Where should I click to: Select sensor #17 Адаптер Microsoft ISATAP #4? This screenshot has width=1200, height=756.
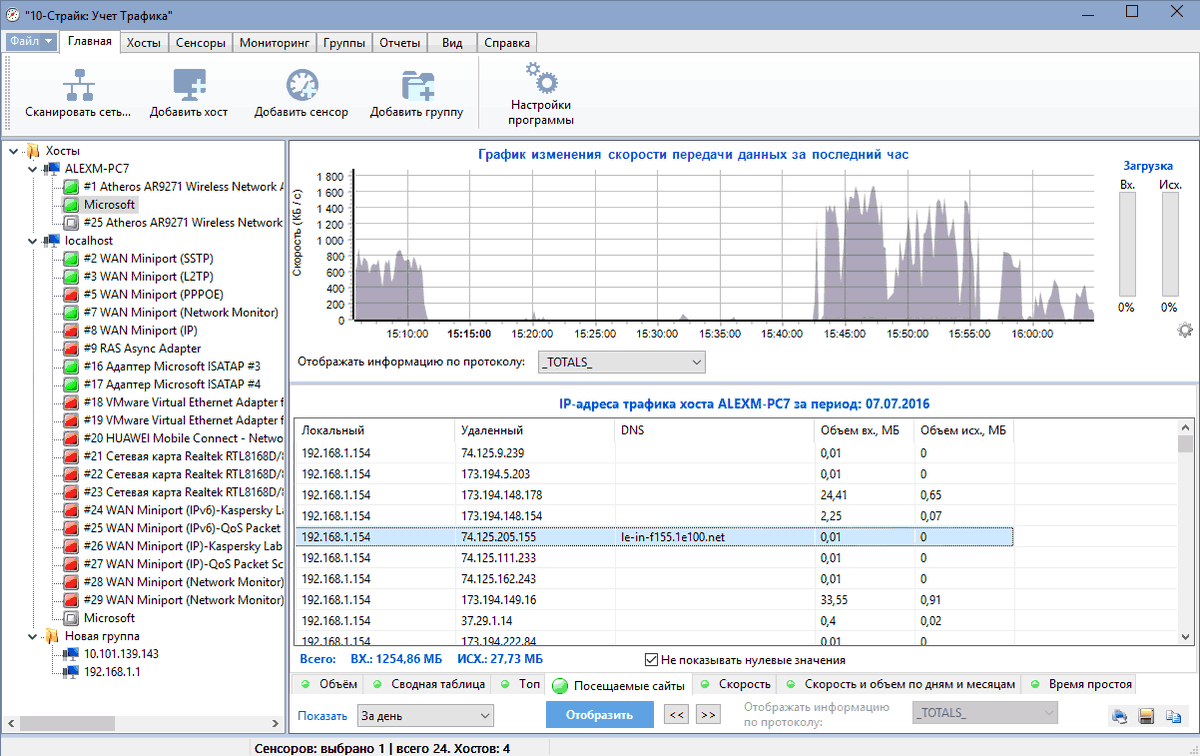tap(162, 385)
